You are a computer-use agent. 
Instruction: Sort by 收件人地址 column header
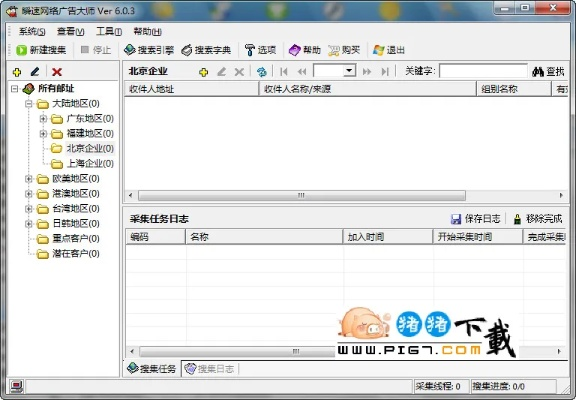click(x=192, y=89)
